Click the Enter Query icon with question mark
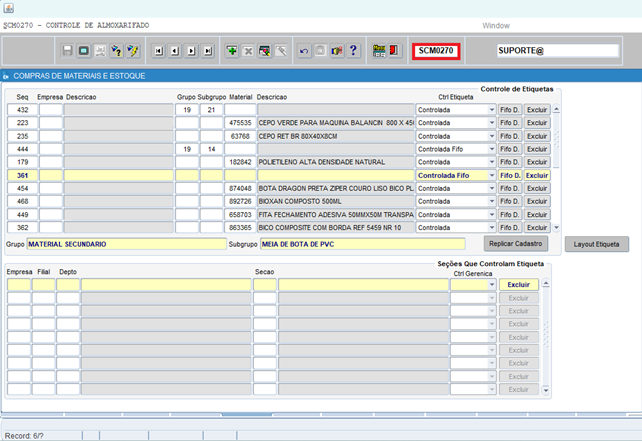This screenshot has width=642, height=441. point(117,51)
